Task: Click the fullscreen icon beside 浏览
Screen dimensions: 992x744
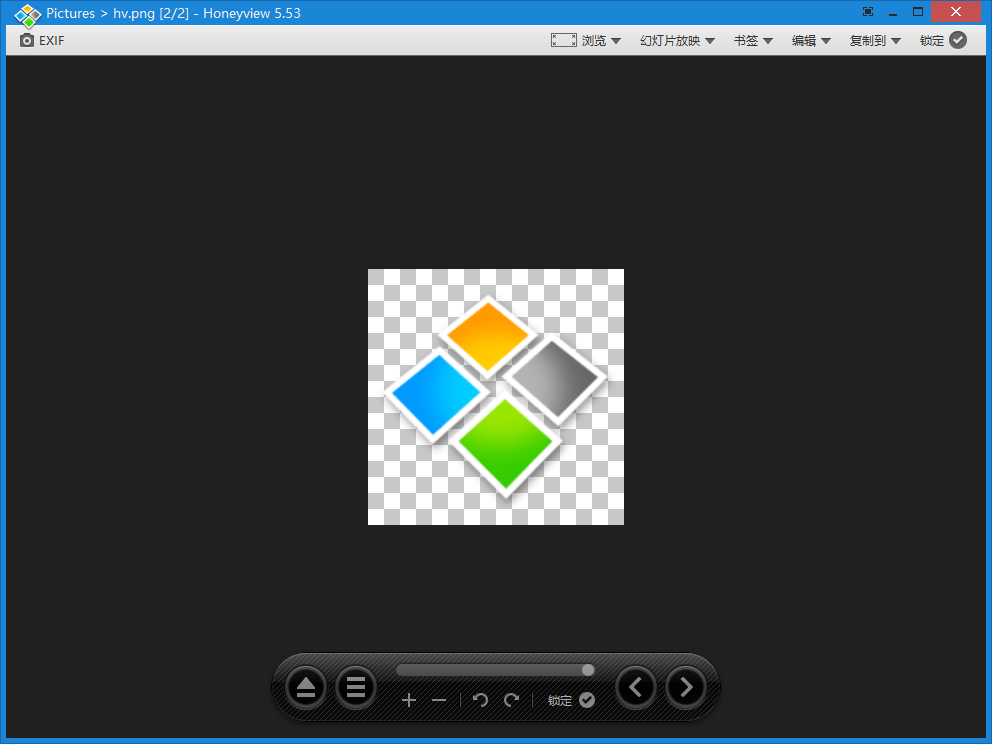Action: [x=563, y=40]
